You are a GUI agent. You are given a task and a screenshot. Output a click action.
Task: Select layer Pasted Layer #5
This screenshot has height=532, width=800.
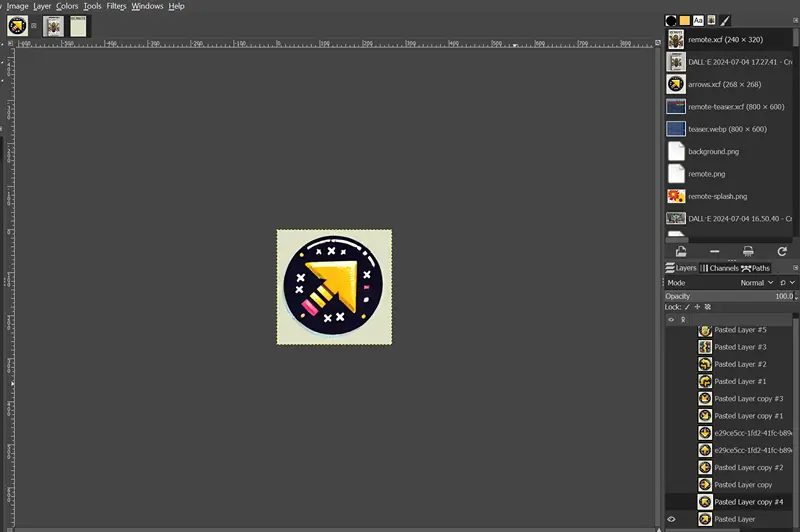pos(729,330)
